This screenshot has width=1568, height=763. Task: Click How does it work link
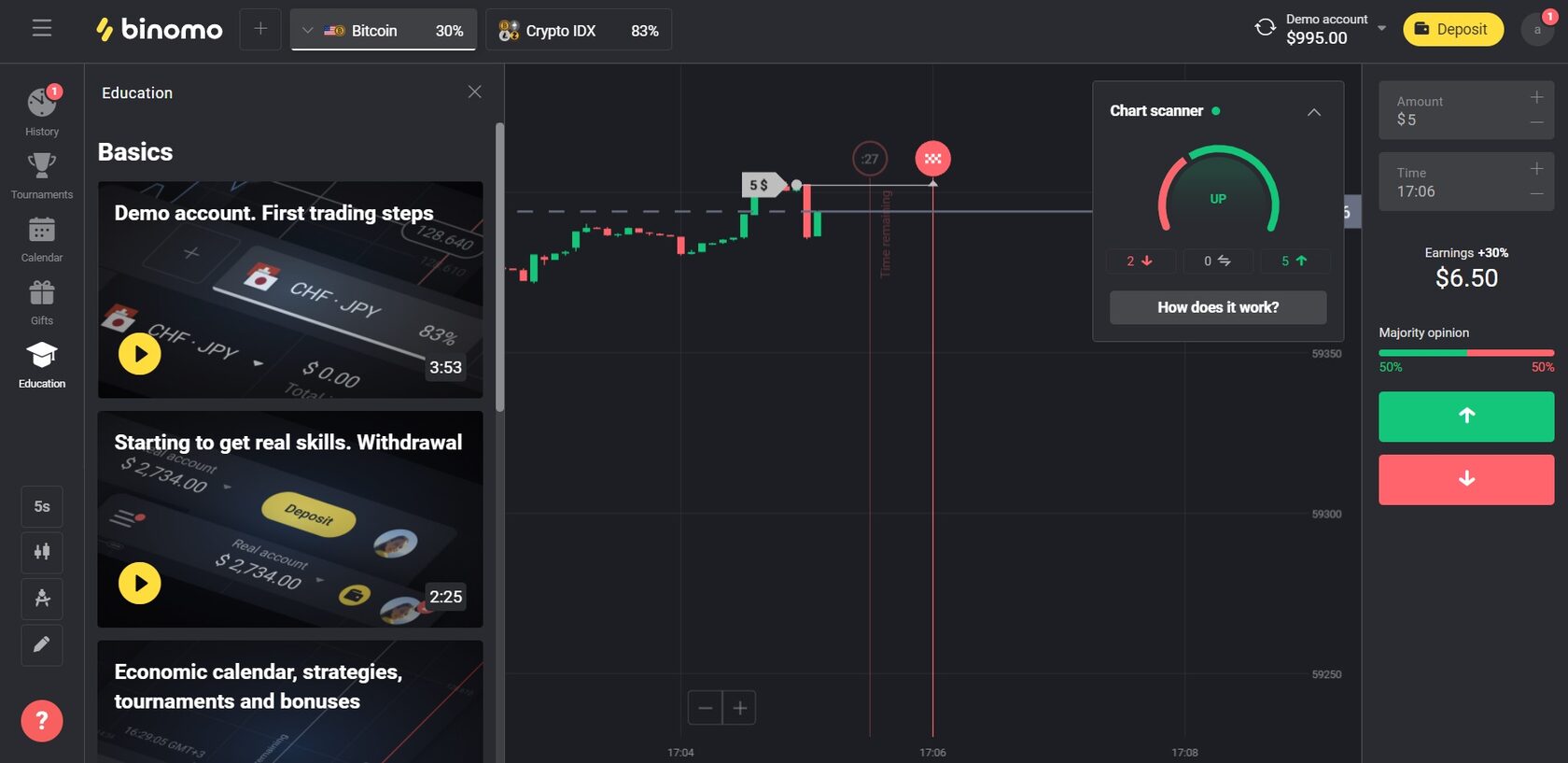[1217, 306]
